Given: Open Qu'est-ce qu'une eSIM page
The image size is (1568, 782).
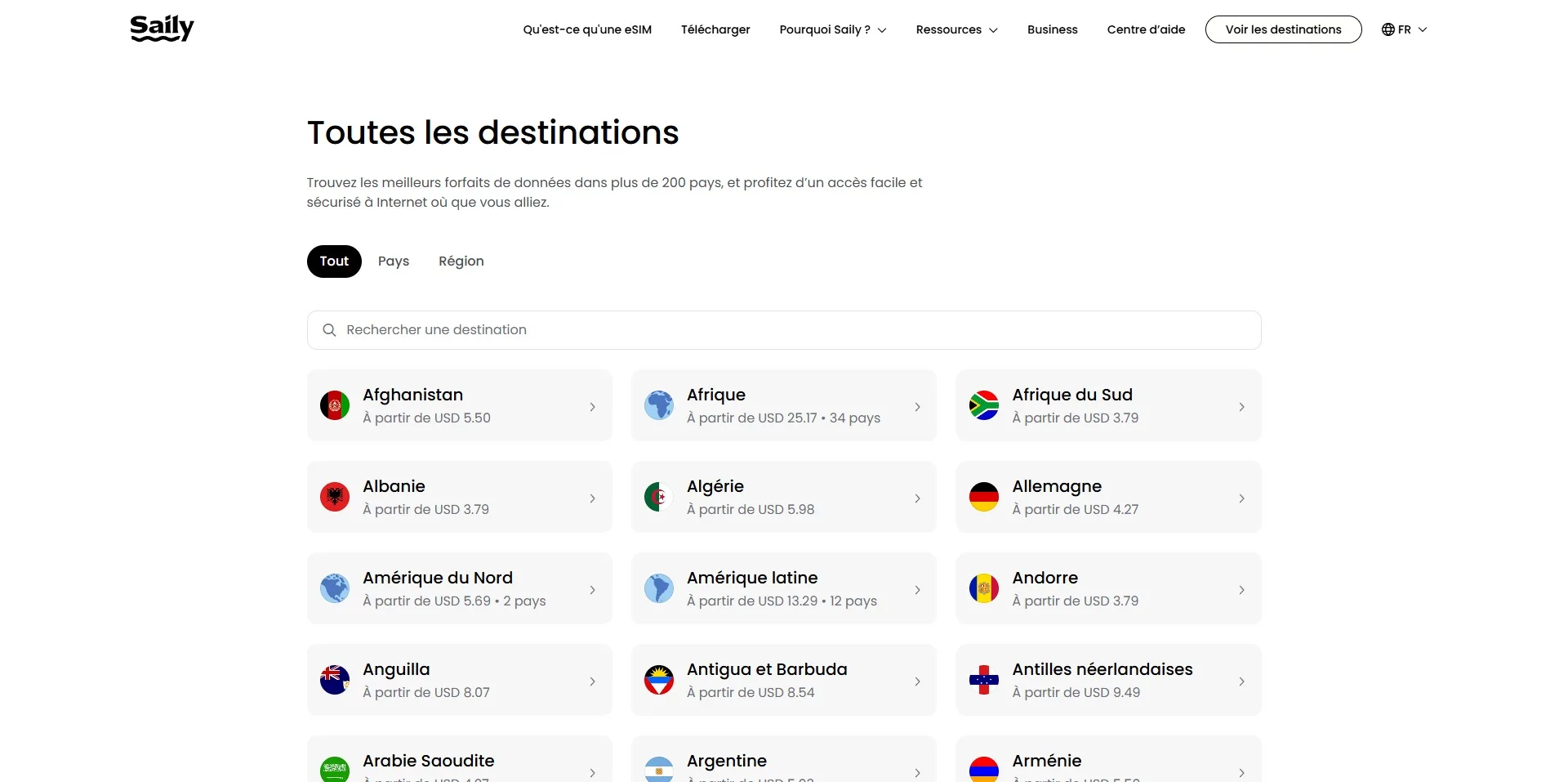Looking at the screenshot, I should tap(587, 29).
